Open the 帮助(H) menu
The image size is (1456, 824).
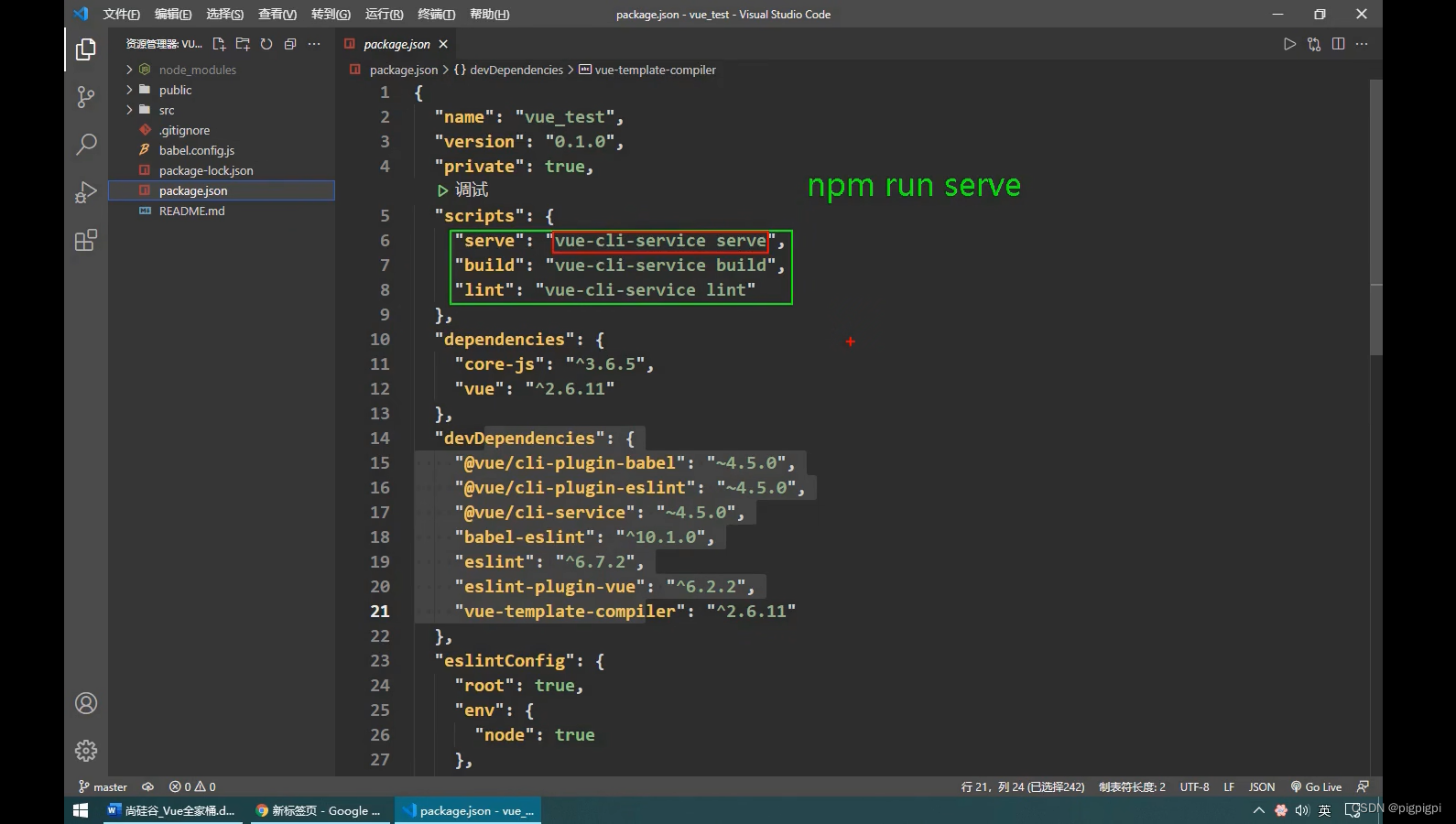[x=489, y=14]
